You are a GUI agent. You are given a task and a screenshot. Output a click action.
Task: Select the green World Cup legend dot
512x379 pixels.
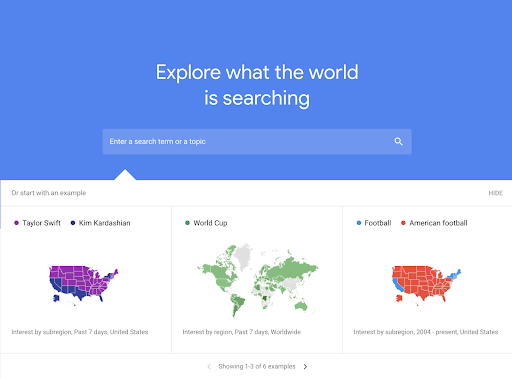187,223
